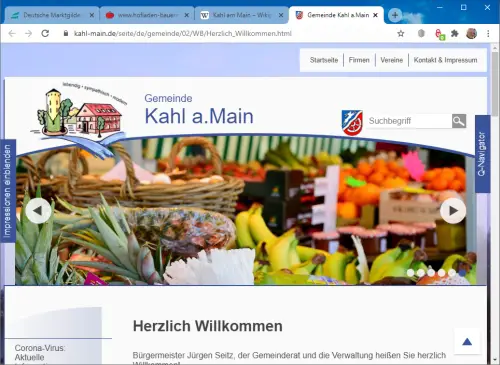Click the municipal coat of arms icon

tap(352, 122)
